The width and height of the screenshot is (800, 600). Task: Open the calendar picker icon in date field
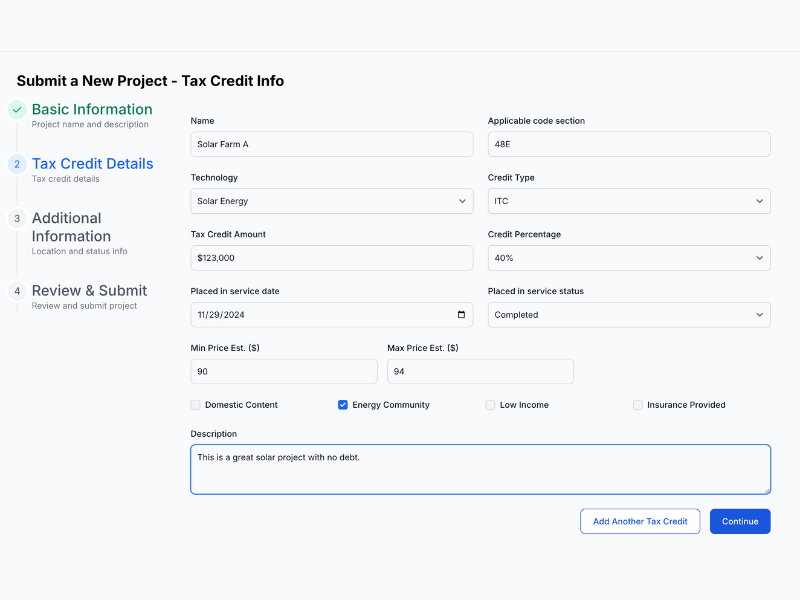click(461, 315)
